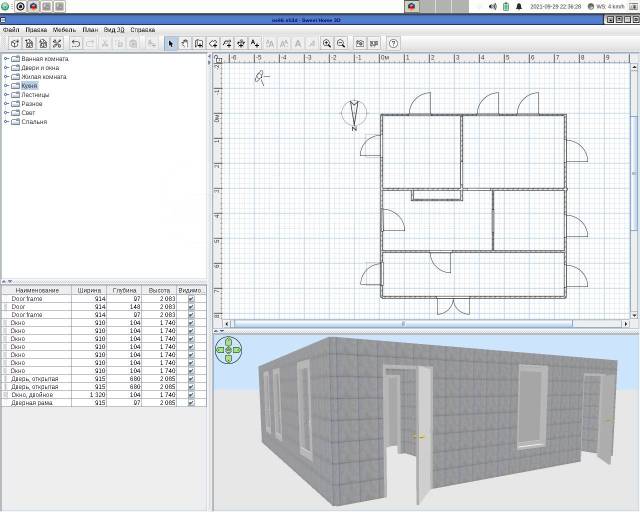The width and height of the screenshot is (640, 512).
Task: Toggle visibility checkbox for Door row
Action: (191, 307)
